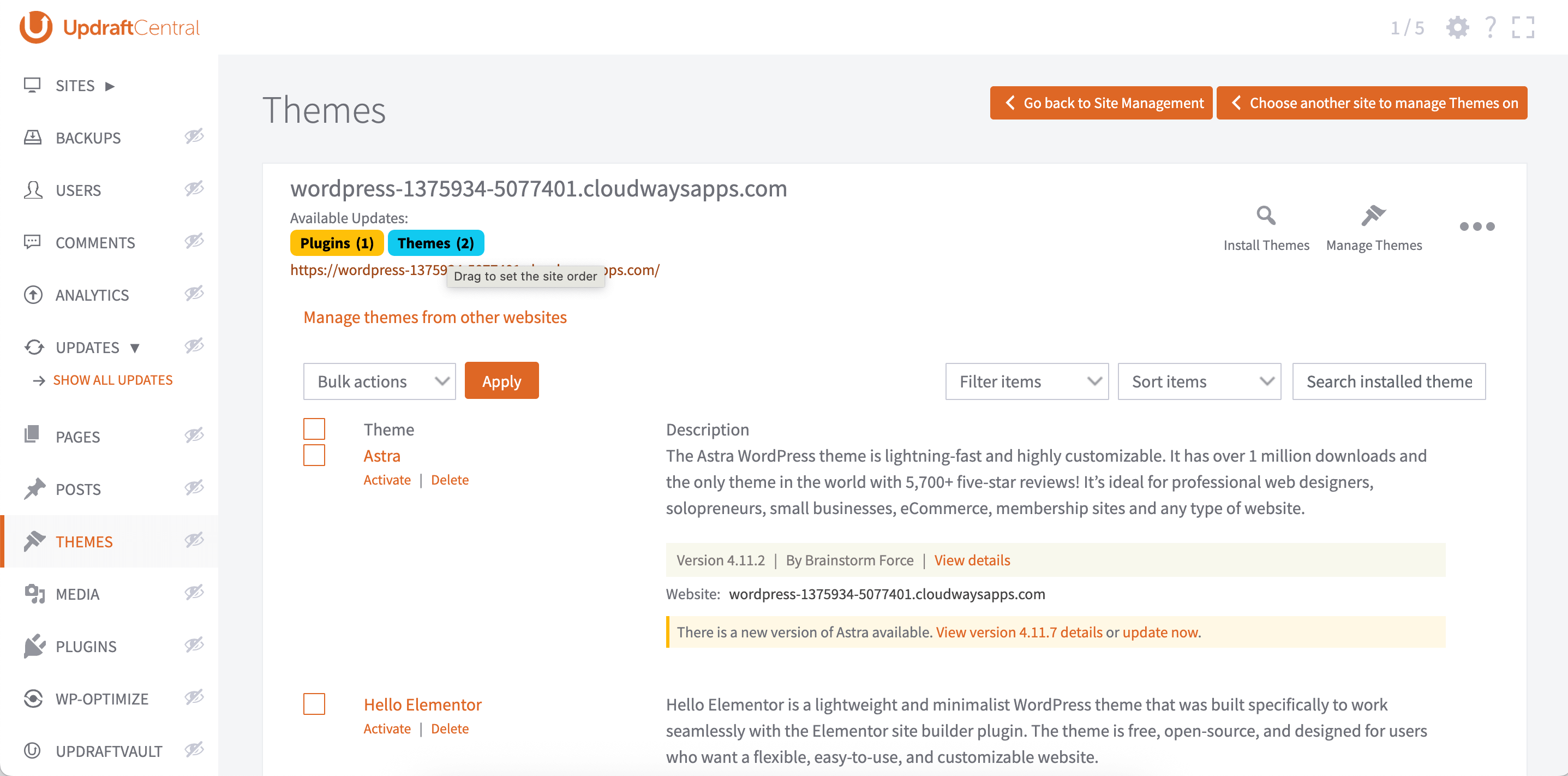
Task: Click the UpdraftCentral logo
Action: 110,27
